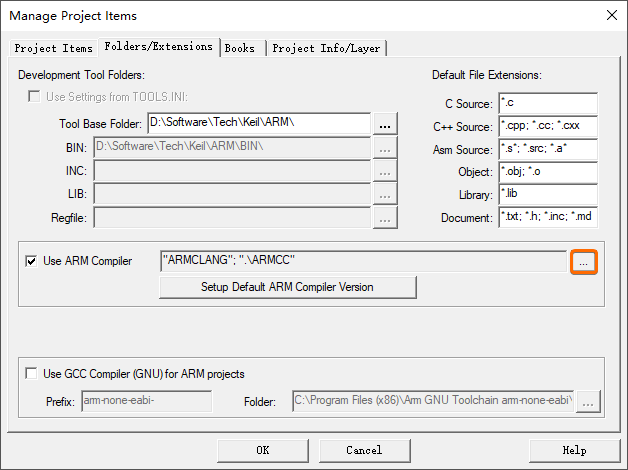Browse ARM Compiler folders with ellipsis button
628x470 pixels.
click(x=584, y=262)
